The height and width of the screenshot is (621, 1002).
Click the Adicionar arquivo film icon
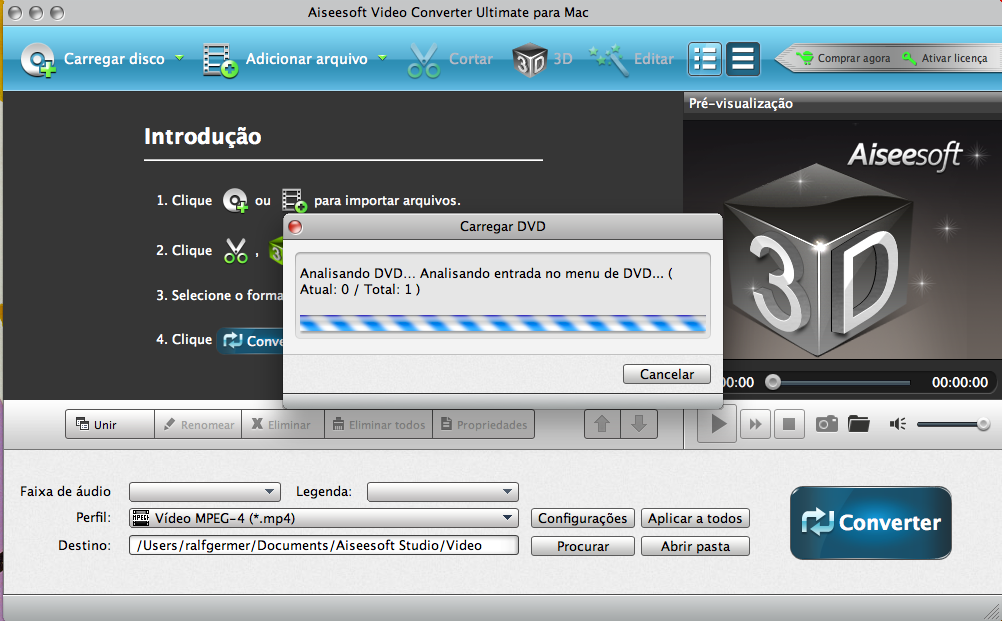[220, 60]
